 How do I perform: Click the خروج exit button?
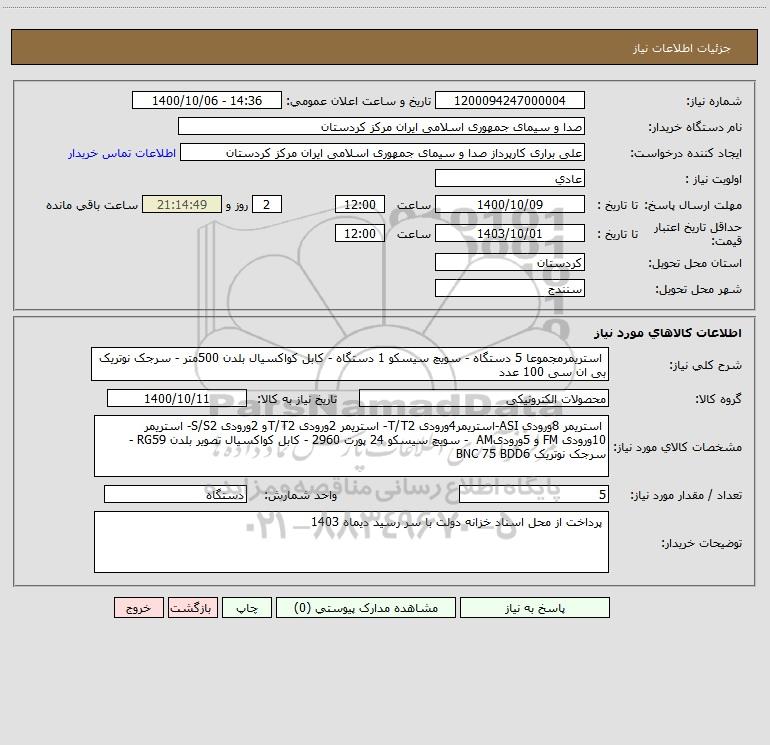pos(138,607)
